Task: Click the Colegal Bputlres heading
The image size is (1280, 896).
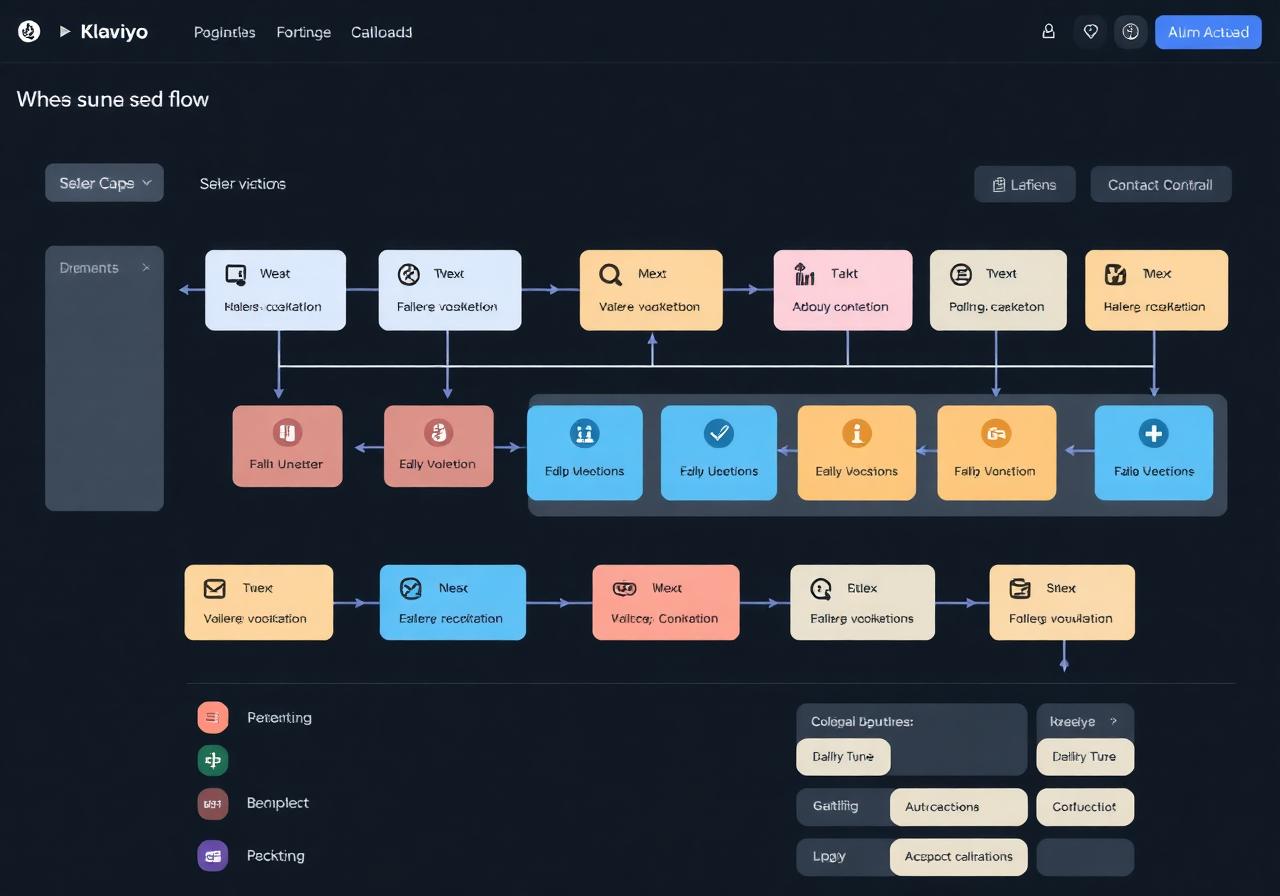Action: click(862, 721)
